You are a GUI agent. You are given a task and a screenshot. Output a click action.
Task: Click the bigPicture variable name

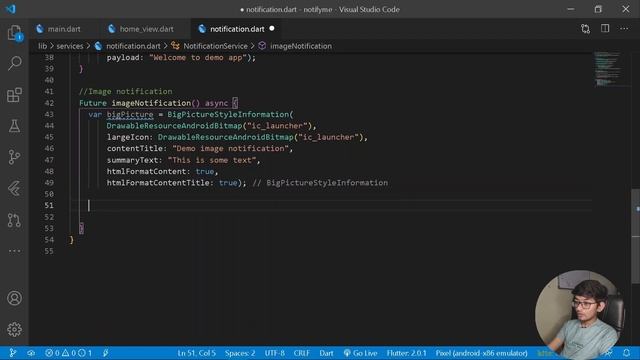pyautogui.click(x=130, y=114)
